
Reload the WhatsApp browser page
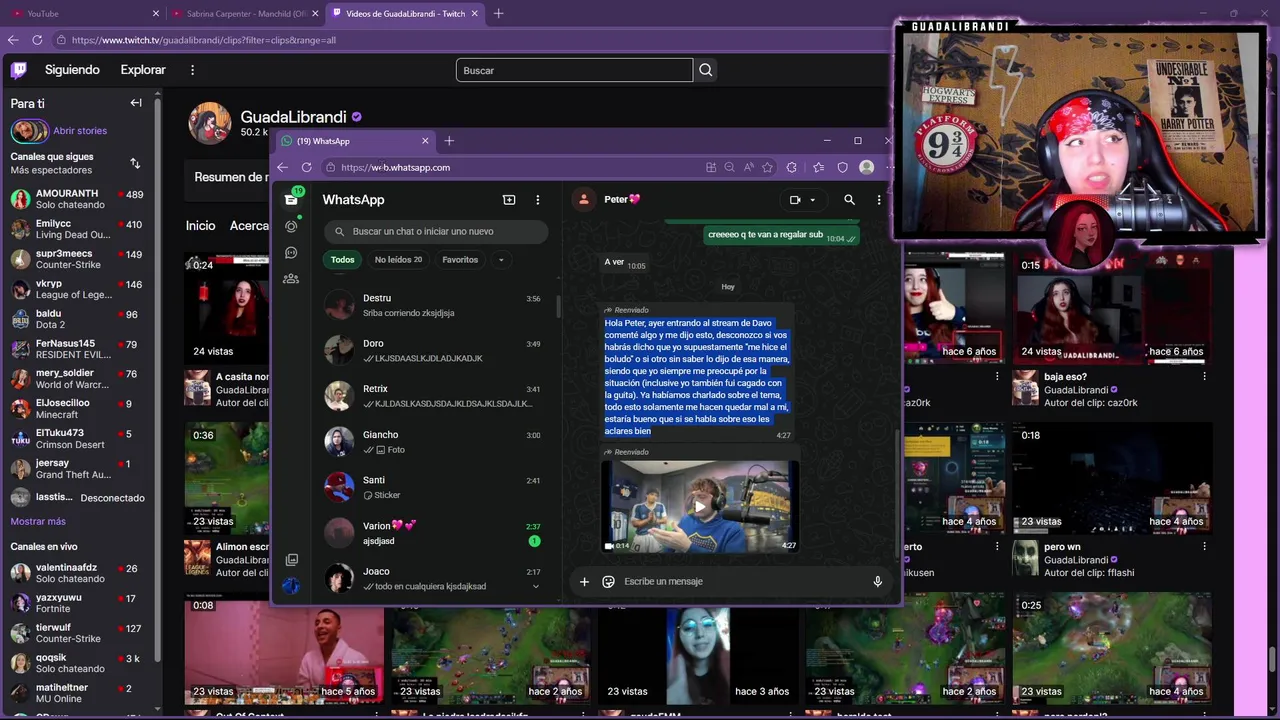coord(306,167)
